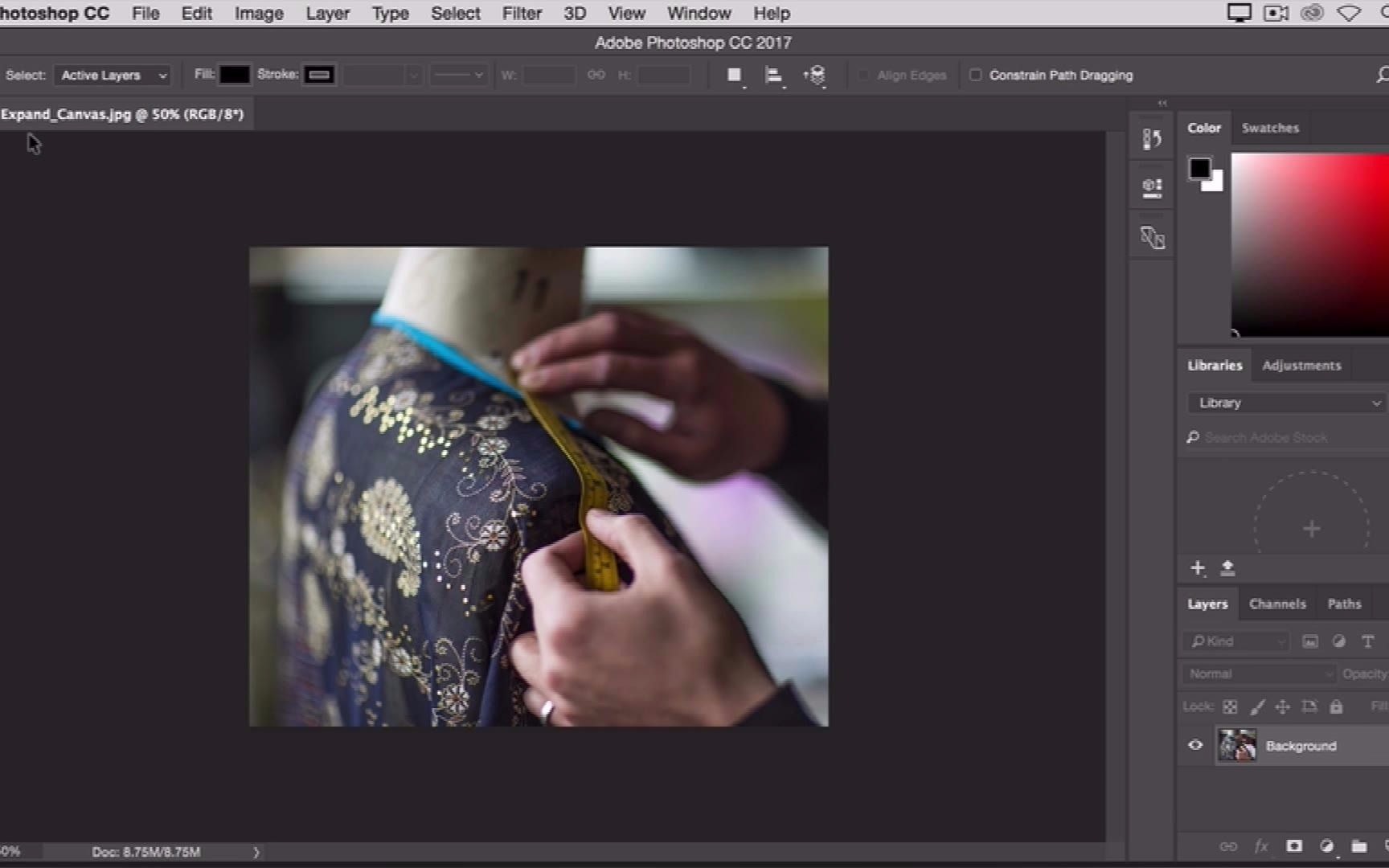Screen dimensions: 1389x868
Task: Open path operations icon in options bar
Action: 733,75
